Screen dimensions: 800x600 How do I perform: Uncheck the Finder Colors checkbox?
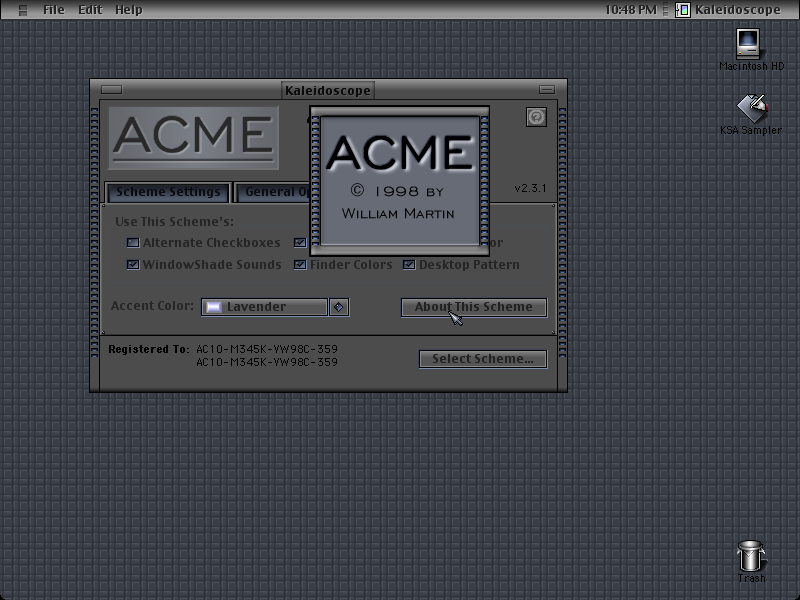pyautogui.click(x=299, y=264)
